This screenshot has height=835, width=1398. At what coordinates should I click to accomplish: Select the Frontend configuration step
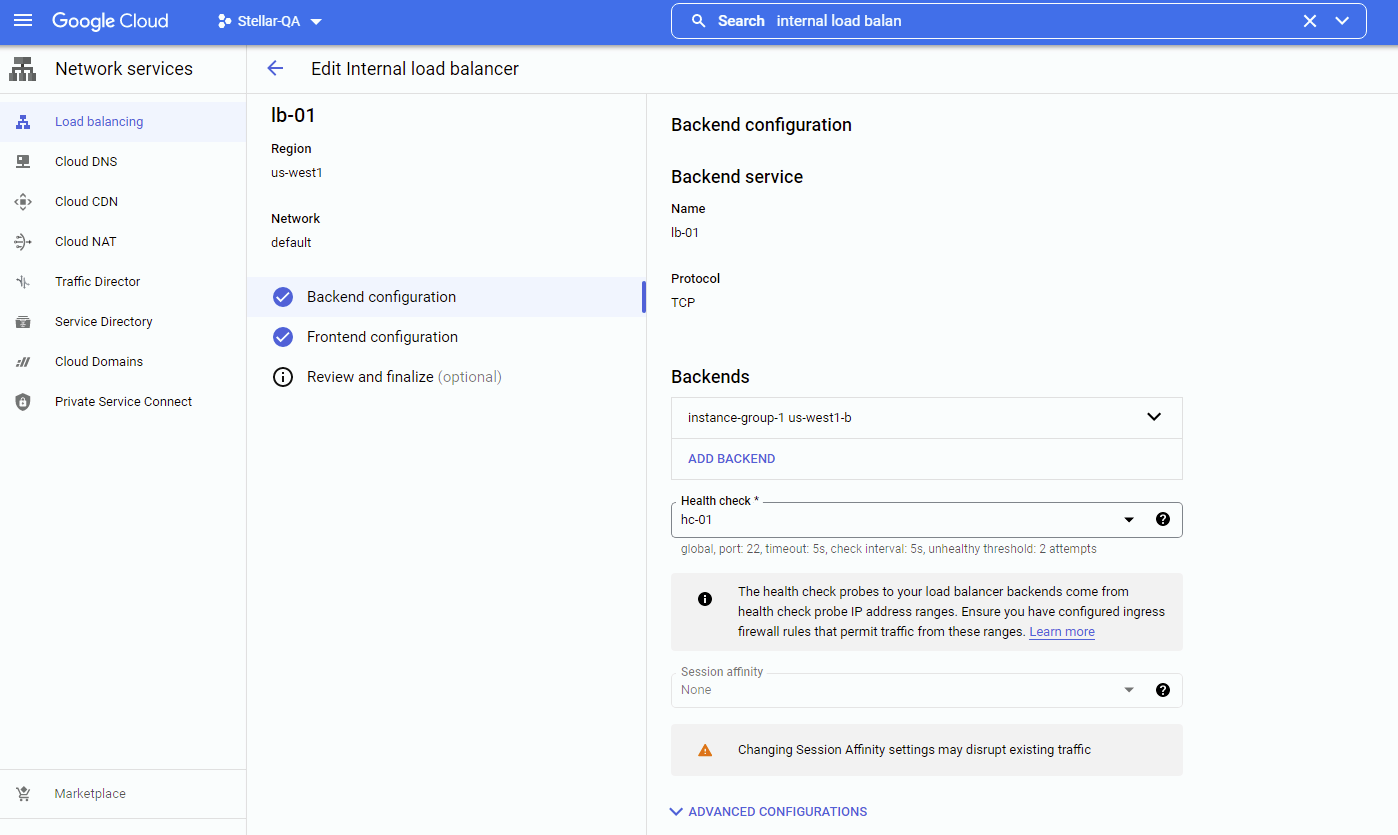click(382, 337)
